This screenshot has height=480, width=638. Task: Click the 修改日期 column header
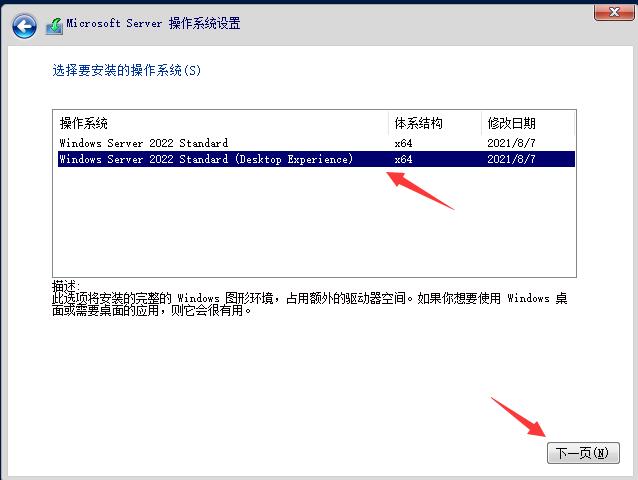(511, 123)
